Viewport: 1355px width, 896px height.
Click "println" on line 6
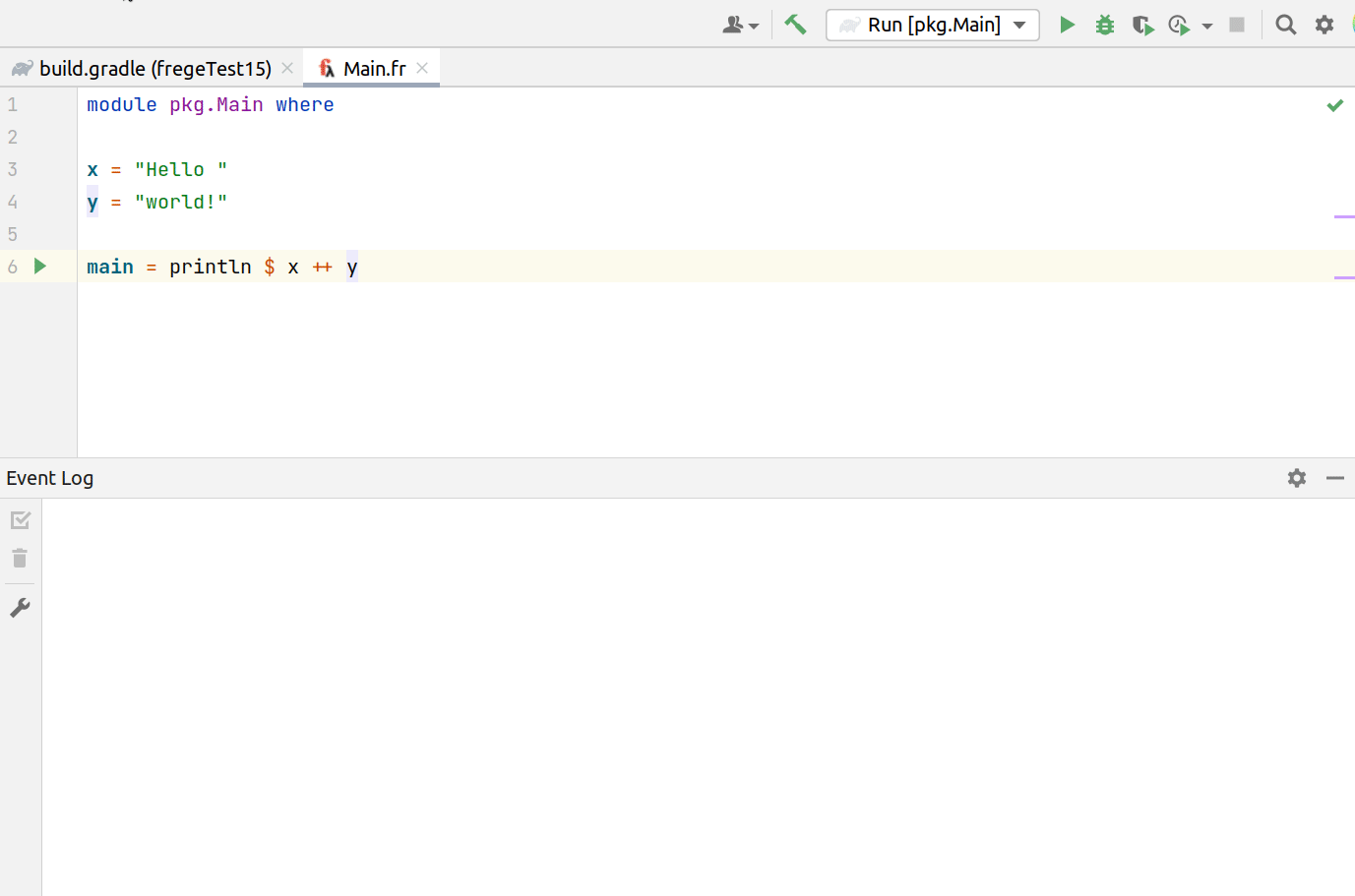(x=211, y=267)
